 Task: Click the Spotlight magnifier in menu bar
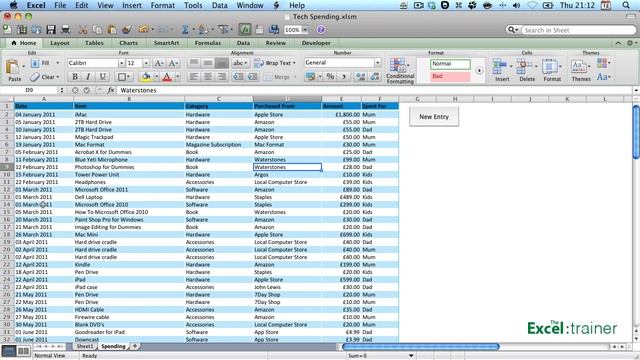click(626, 5)
